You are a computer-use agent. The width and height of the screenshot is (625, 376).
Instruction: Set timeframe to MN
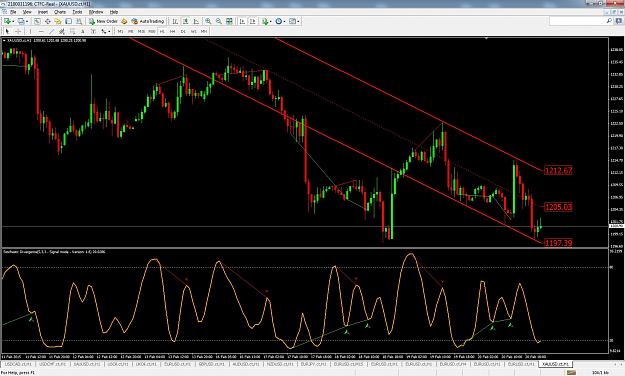tap(204, 31)
